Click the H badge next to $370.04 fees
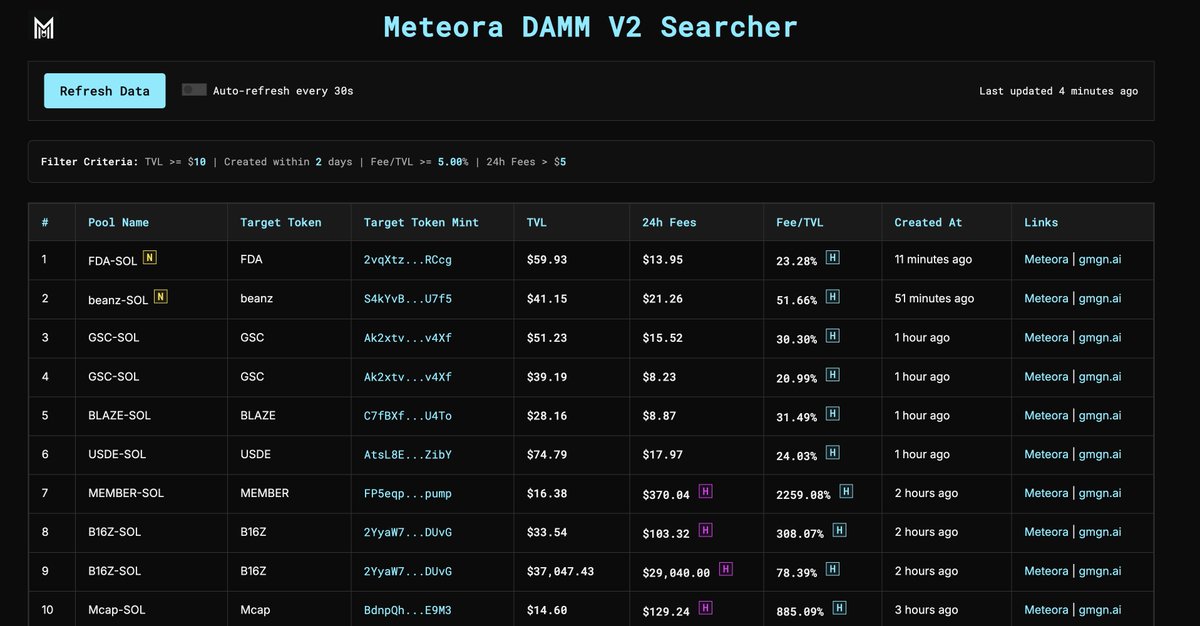1200x626 pixels. point(705,492)
